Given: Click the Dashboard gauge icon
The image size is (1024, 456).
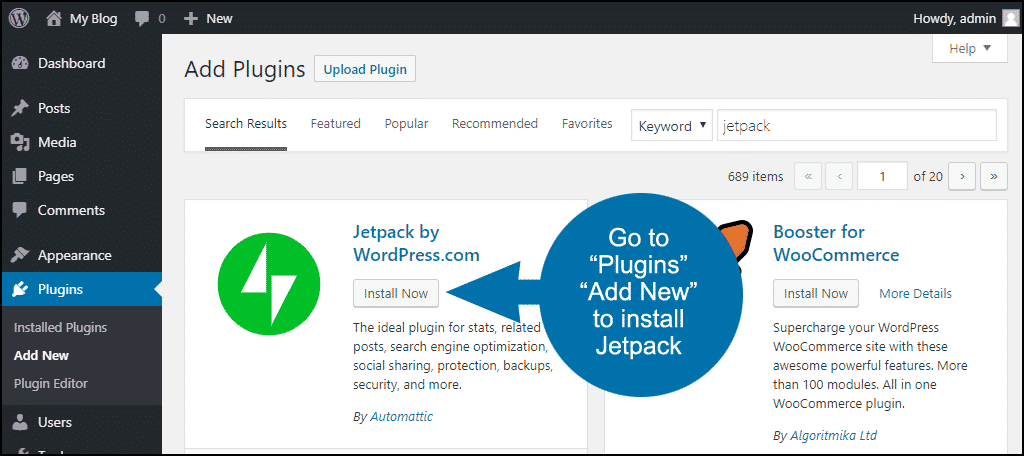Looking at the screenshot, I should tap(20, 63).
